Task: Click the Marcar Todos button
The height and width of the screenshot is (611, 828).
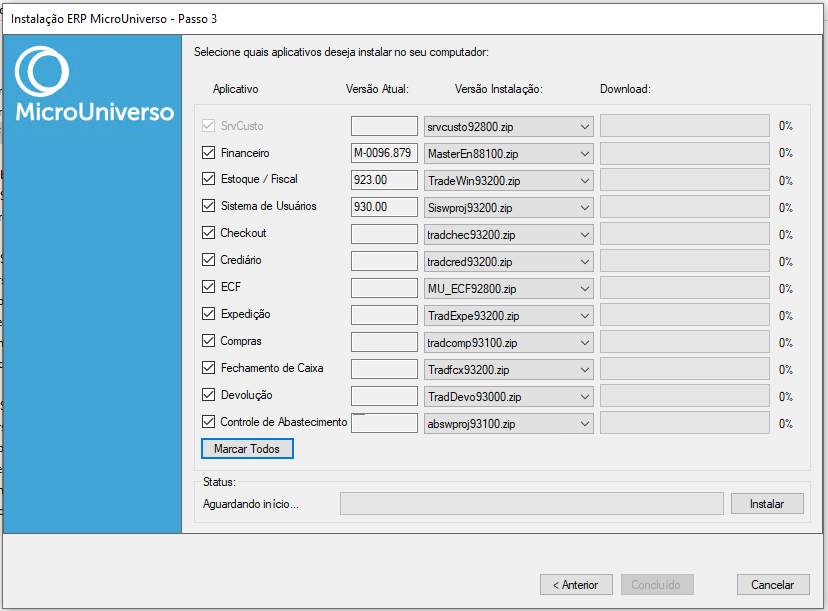Action: (247, 449)
